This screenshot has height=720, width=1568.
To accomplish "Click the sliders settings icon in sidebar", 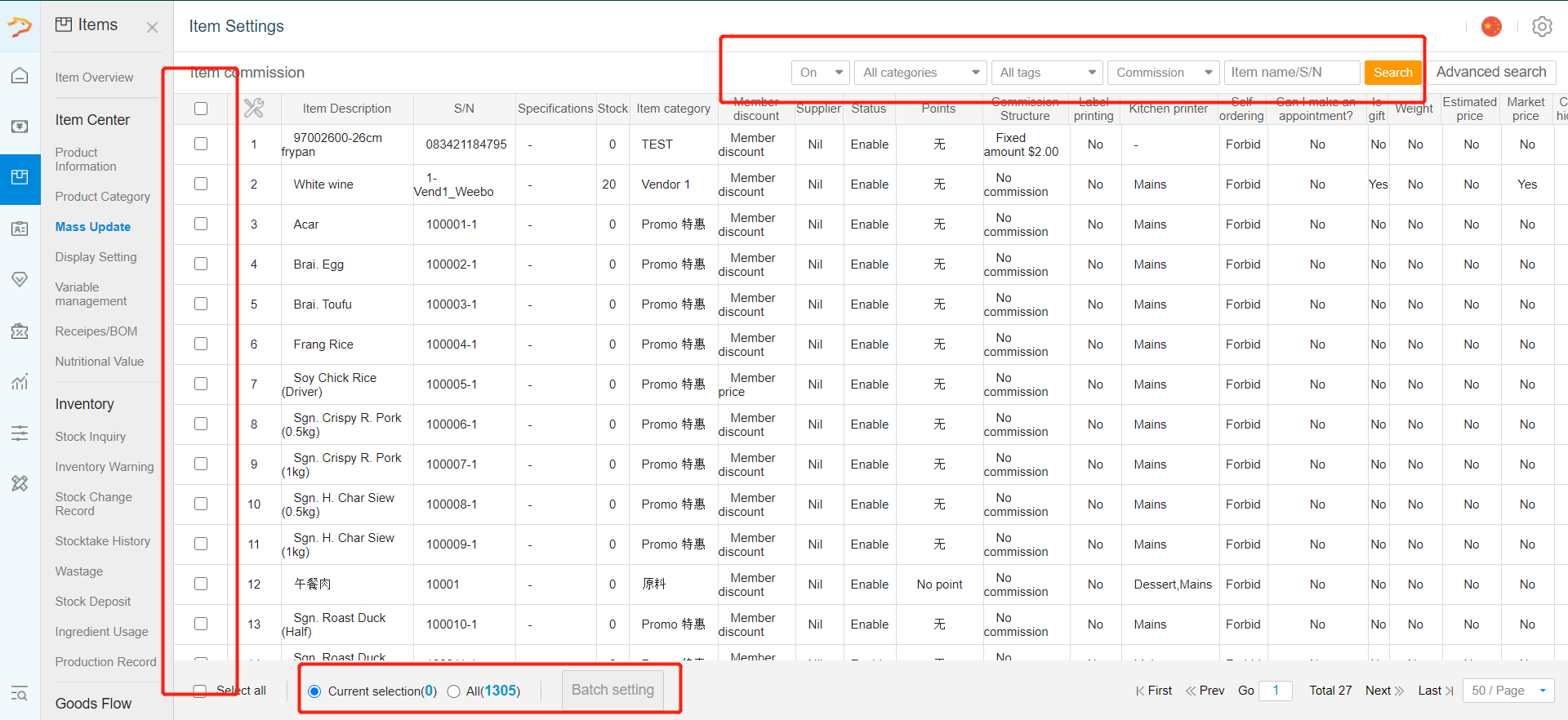I will (20, 433).
